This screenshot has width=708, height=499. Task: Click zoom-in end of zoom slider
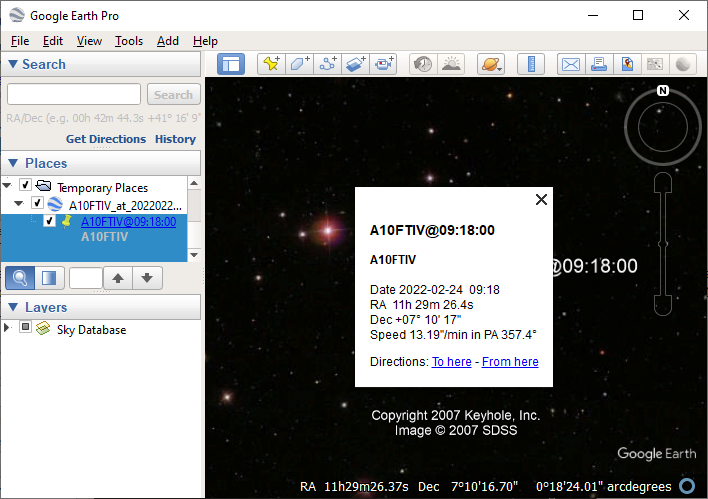[x=662, y=182]
